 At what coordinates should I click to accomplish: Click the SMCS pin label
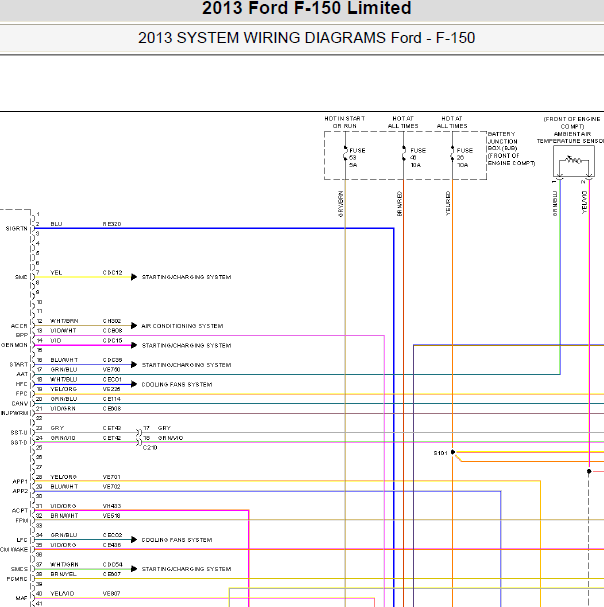tap(19, 569)
